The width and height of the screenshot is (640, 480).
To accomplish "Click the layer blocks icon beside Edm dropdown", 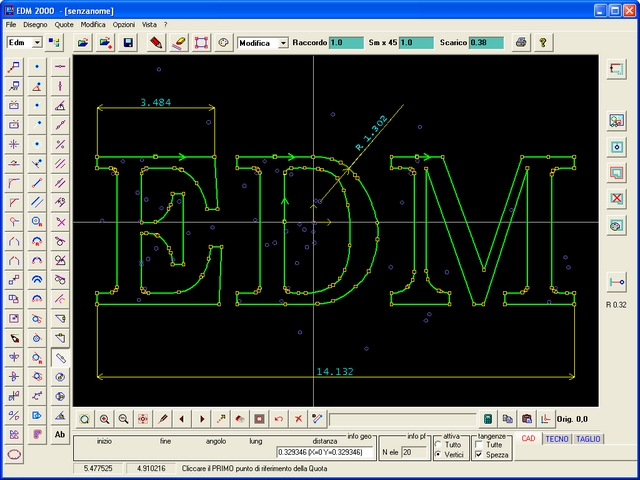I will click(x=54, y=42).
